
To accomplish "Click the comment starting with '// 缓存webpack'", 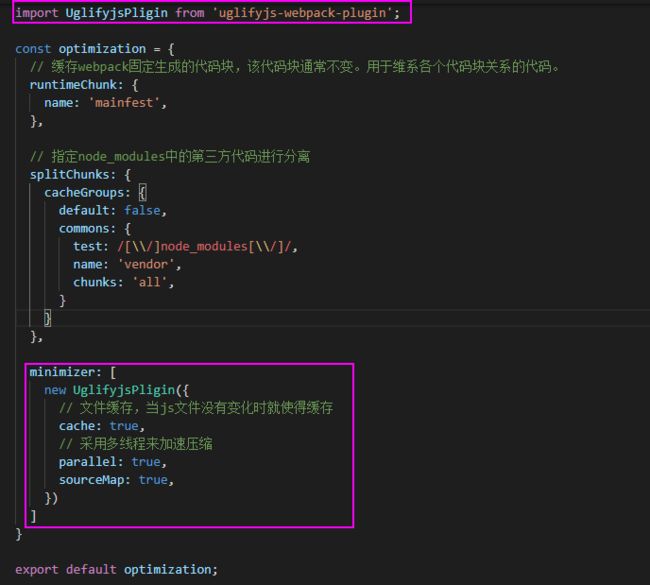I will click(x=295, y=67).
